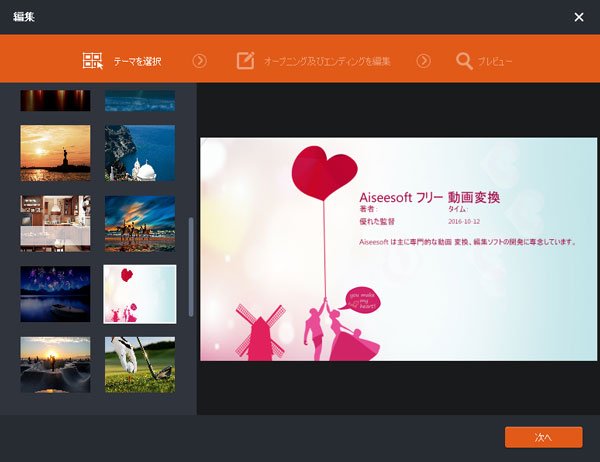
Task: Open the テーマを選択 step tab
Action: pyautogui.click(x=137, y=61)
